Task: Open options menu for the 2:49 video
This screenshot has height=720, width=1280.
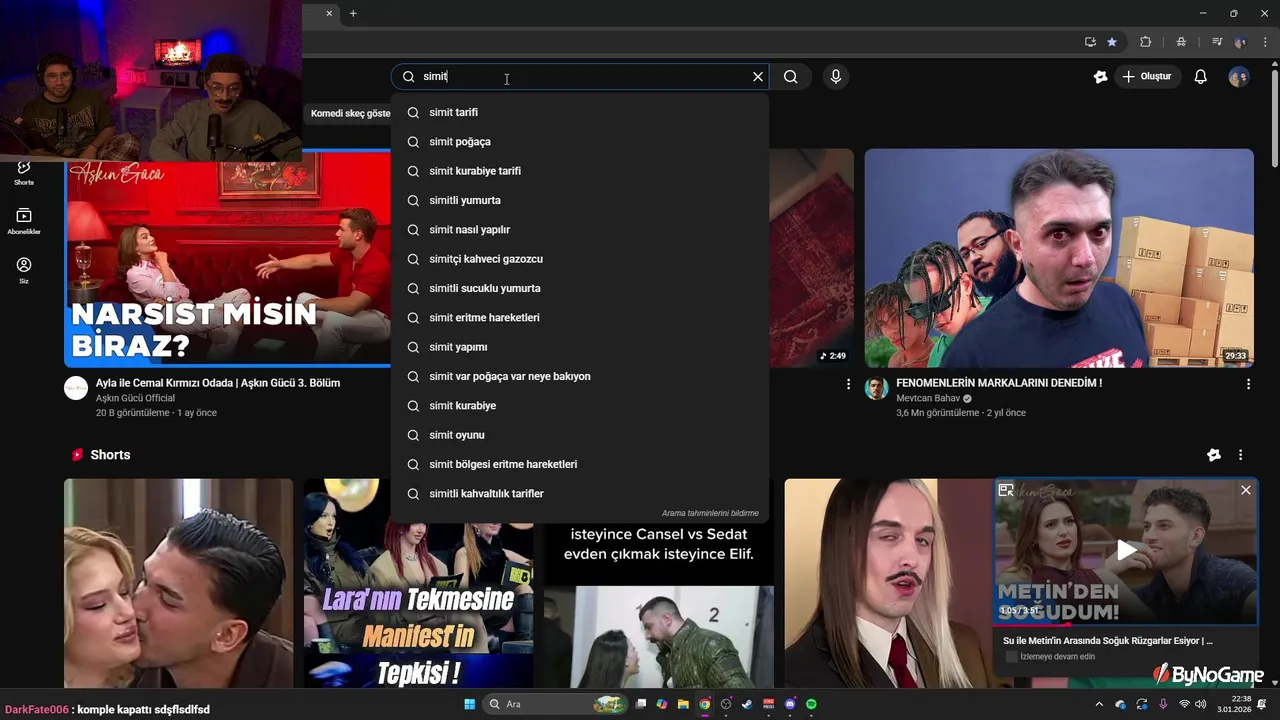Action: coord(849,384)
